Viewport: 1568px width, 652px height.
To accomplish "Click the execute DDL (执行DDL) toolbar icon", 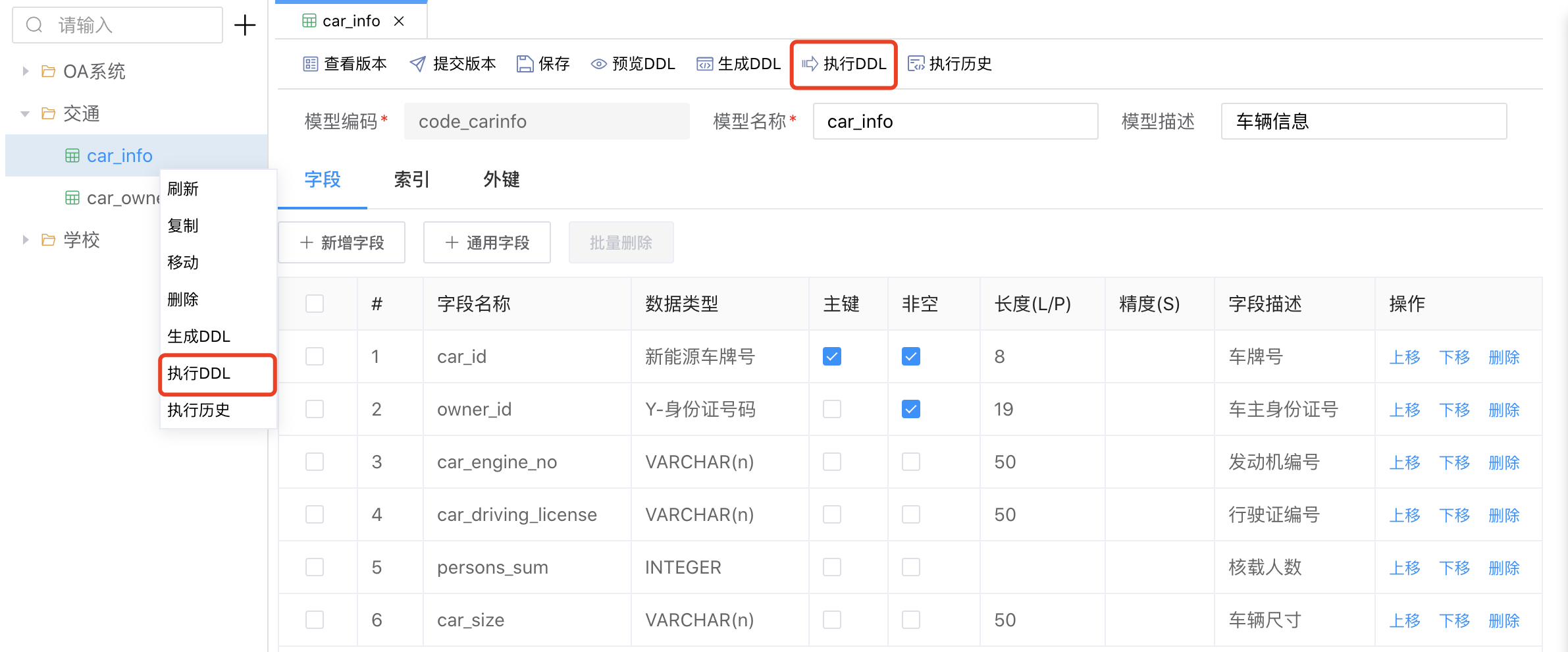I will (810, 64).
